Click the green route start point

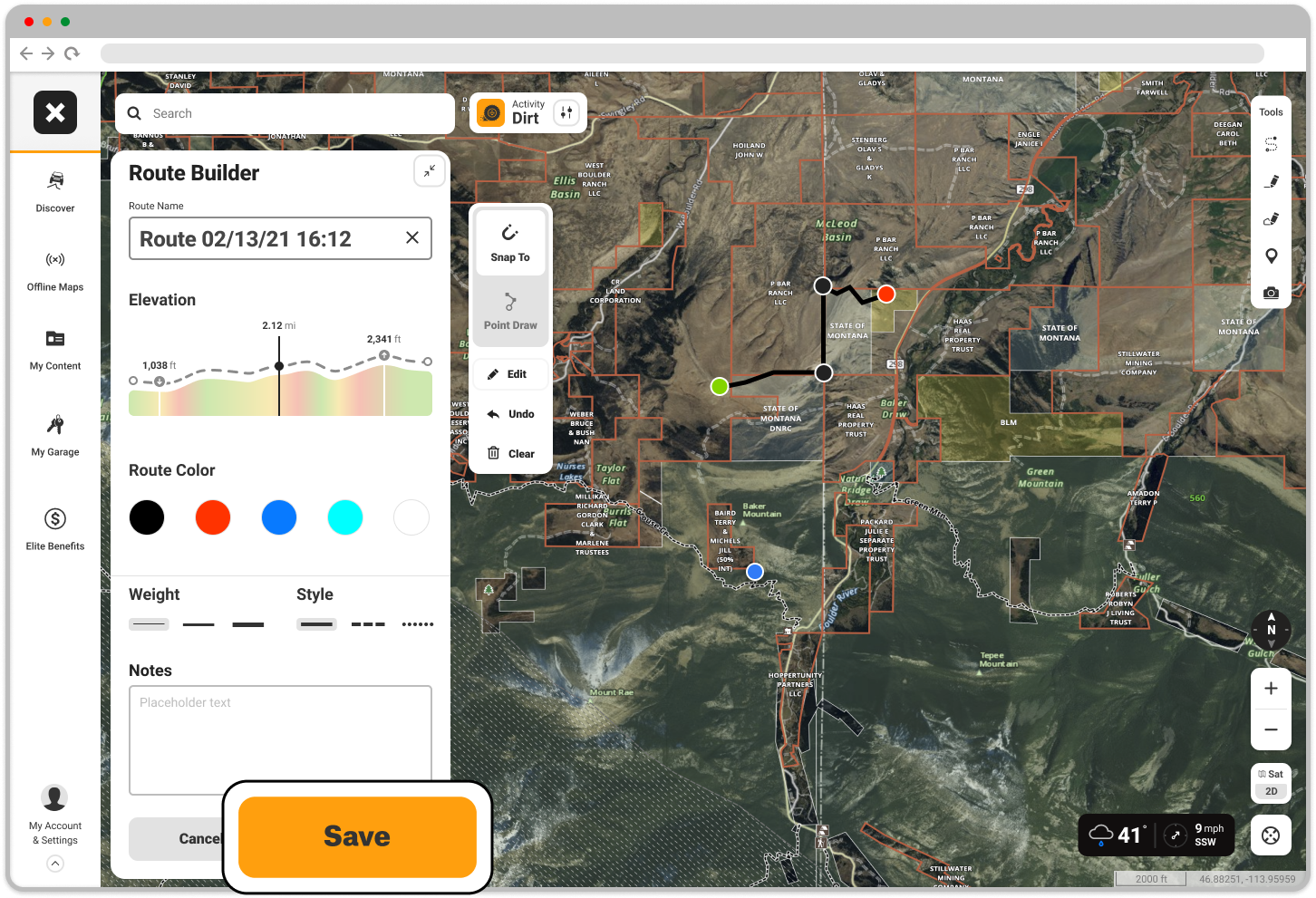pos(720,387)
